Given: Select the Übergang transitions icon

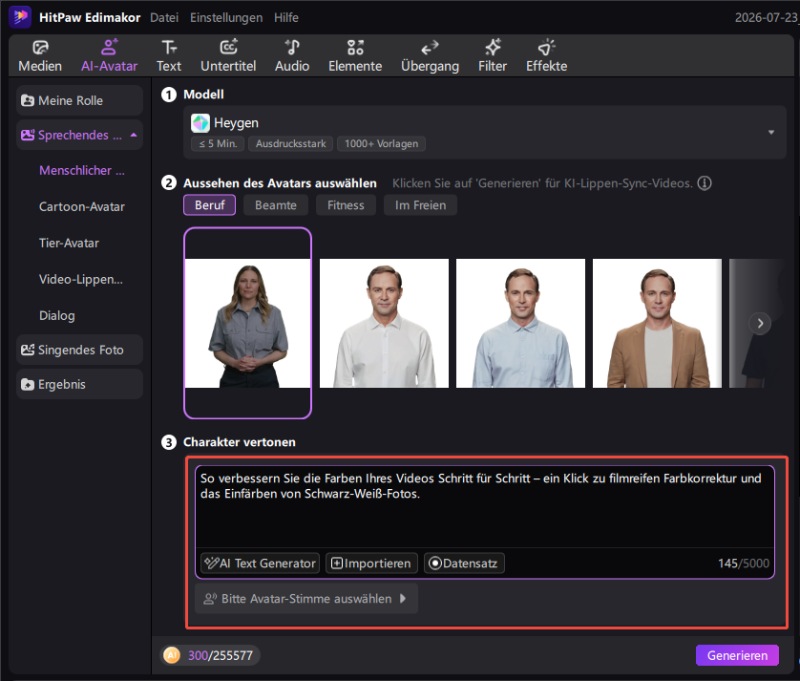Looking at the screenshot, I should pyautogui.click(x=430, y=47).
